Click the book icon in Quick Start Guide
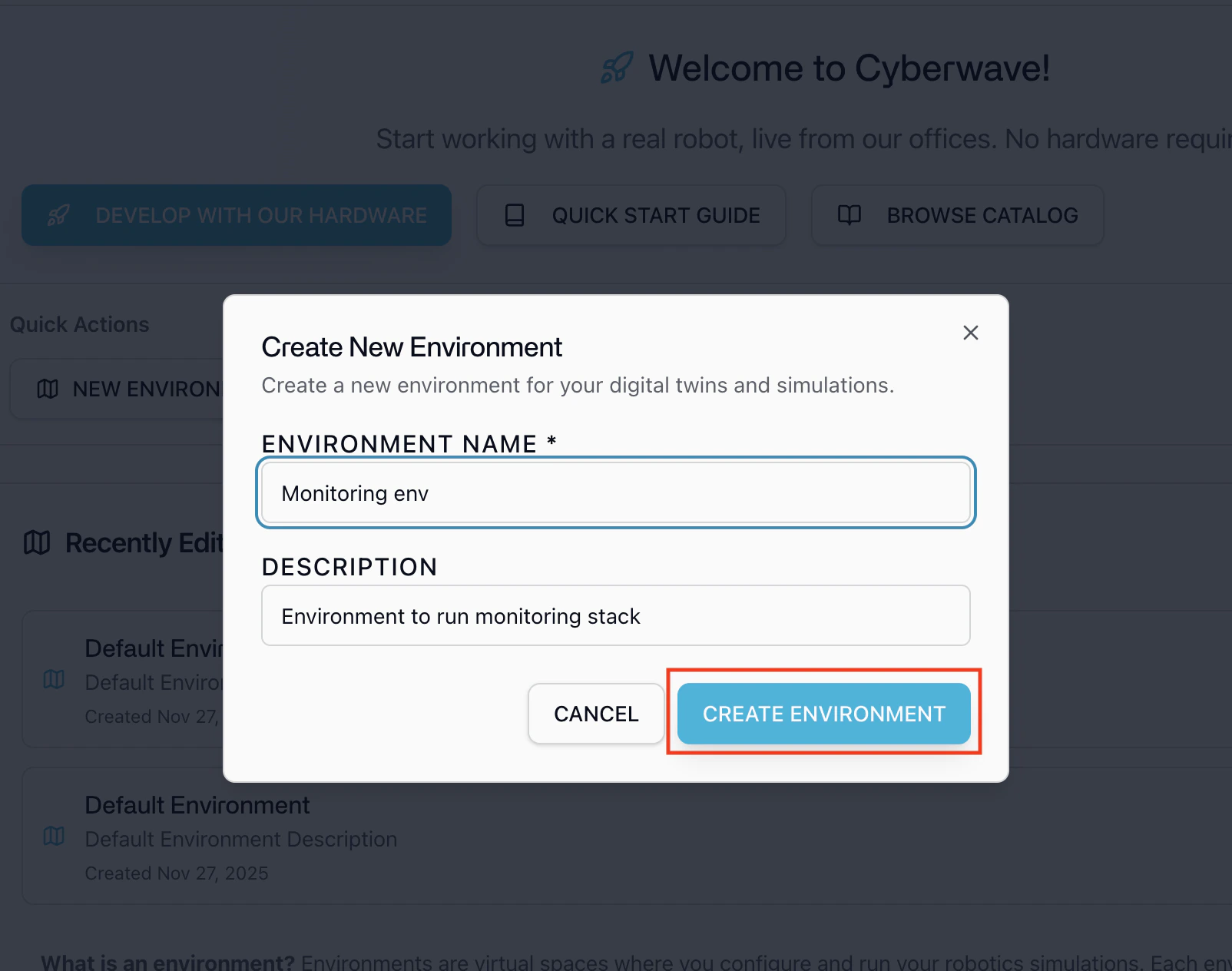Screen dimensions: 1232x971 pos(515,215)
